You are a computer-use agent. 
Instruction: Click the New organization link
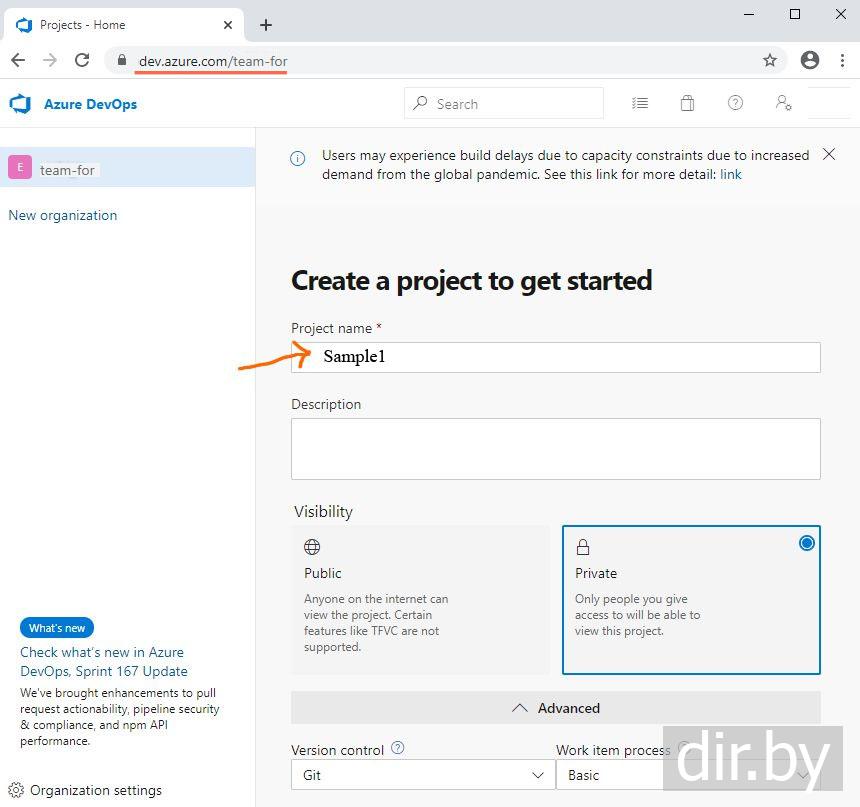[x=63, y=215]
